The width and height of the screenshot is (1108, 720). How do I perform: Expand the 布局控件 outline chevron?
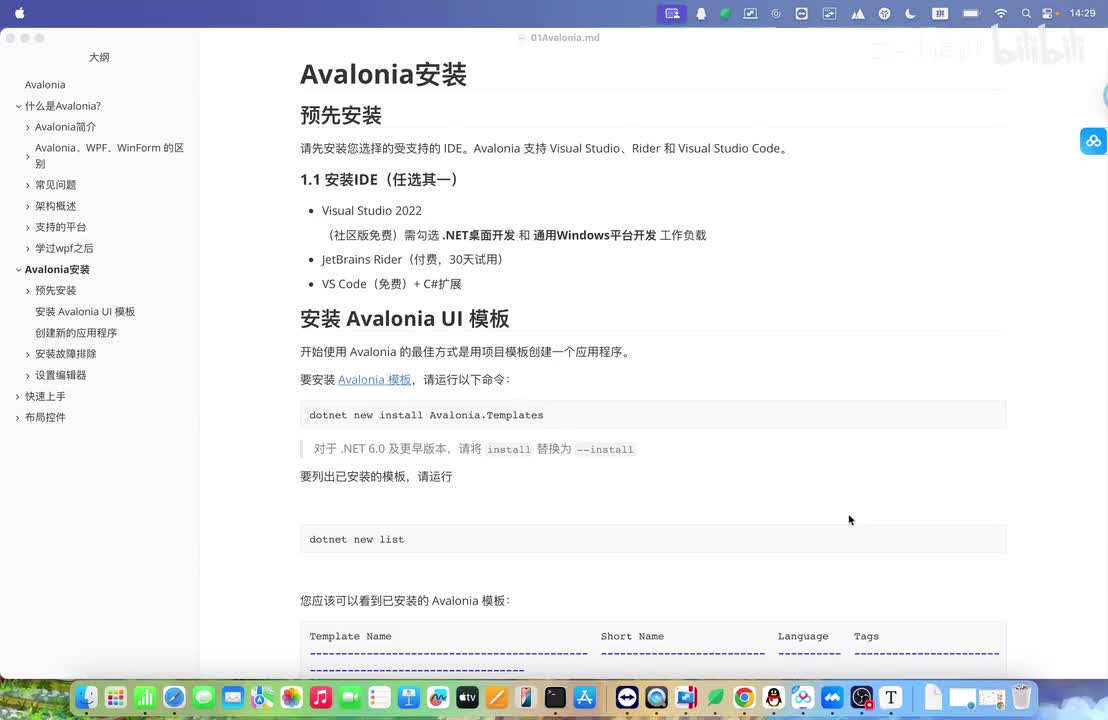point(18,418)
